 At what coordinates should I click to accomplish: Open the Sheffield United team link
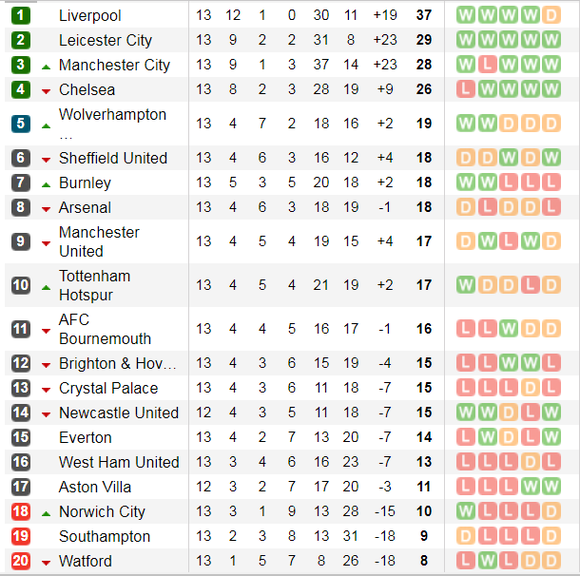point(113,158)
